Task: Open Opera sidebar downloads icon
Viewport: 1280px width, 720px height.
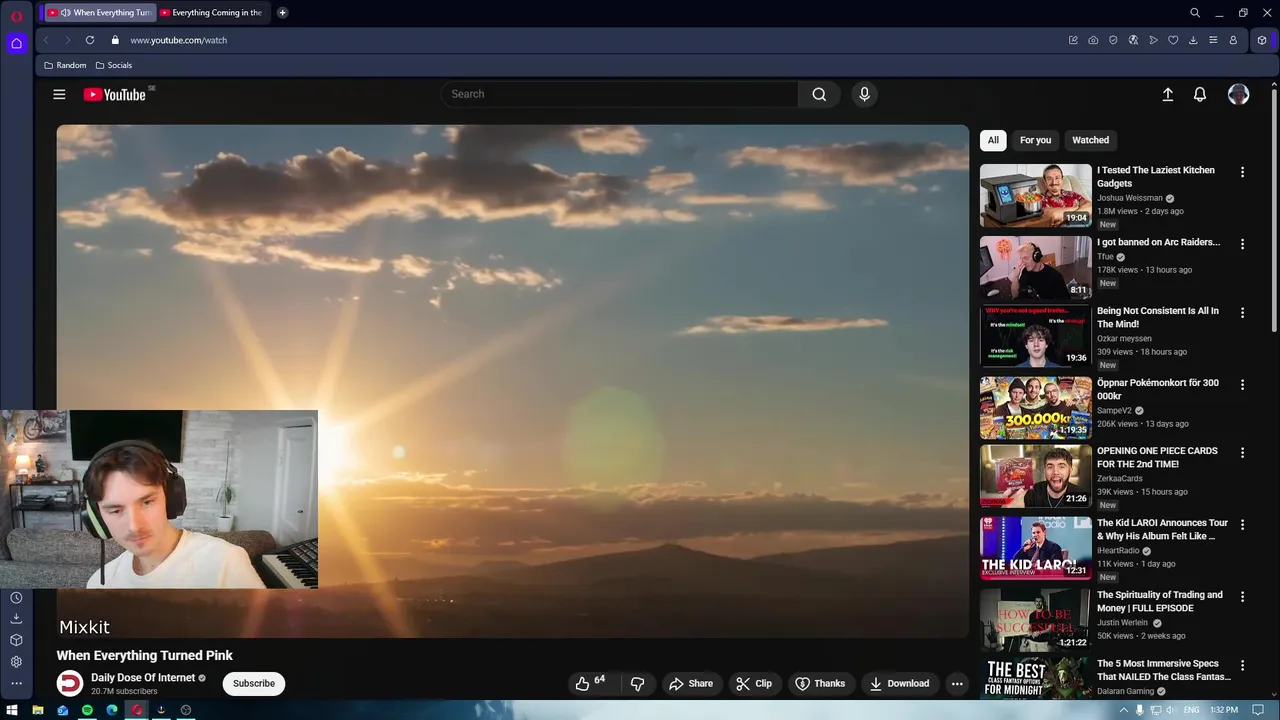Action: pyautogui.click(x=16, y=619)
